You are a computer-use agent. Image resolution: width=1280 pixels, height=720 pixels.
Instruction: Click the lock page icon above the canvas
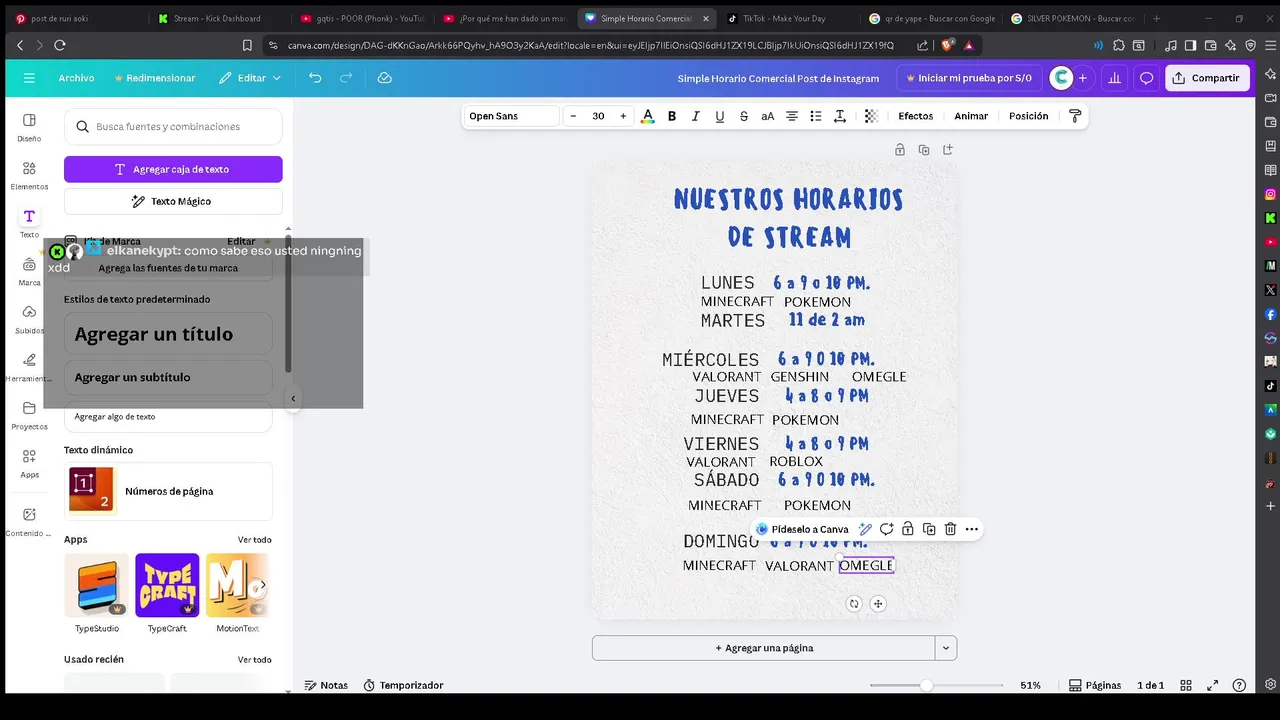pos(900,150)
